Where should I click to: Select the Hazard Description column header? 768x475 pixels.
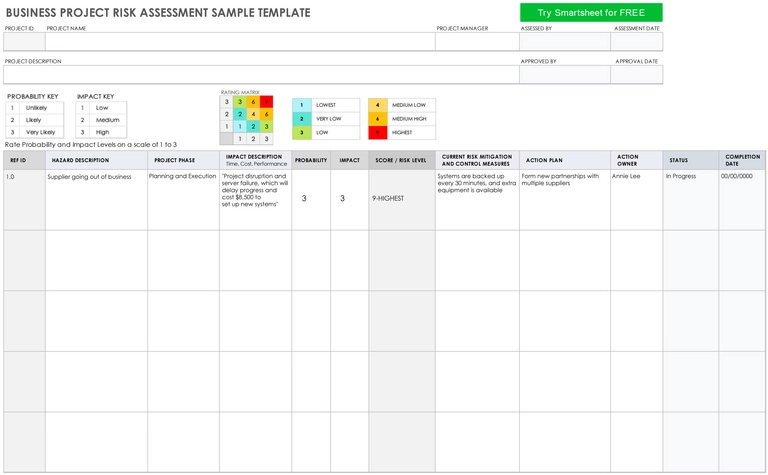(96, 160)
